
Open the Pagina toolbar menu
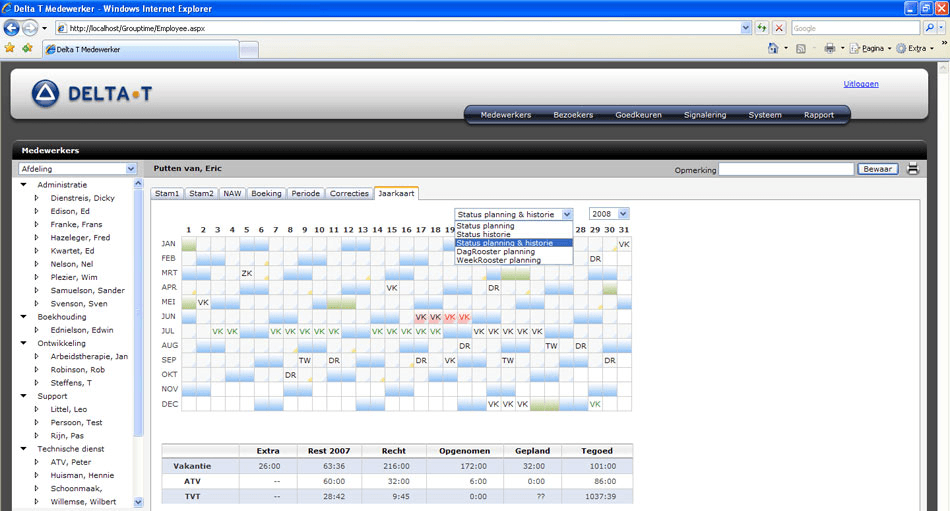coord(871,48)
